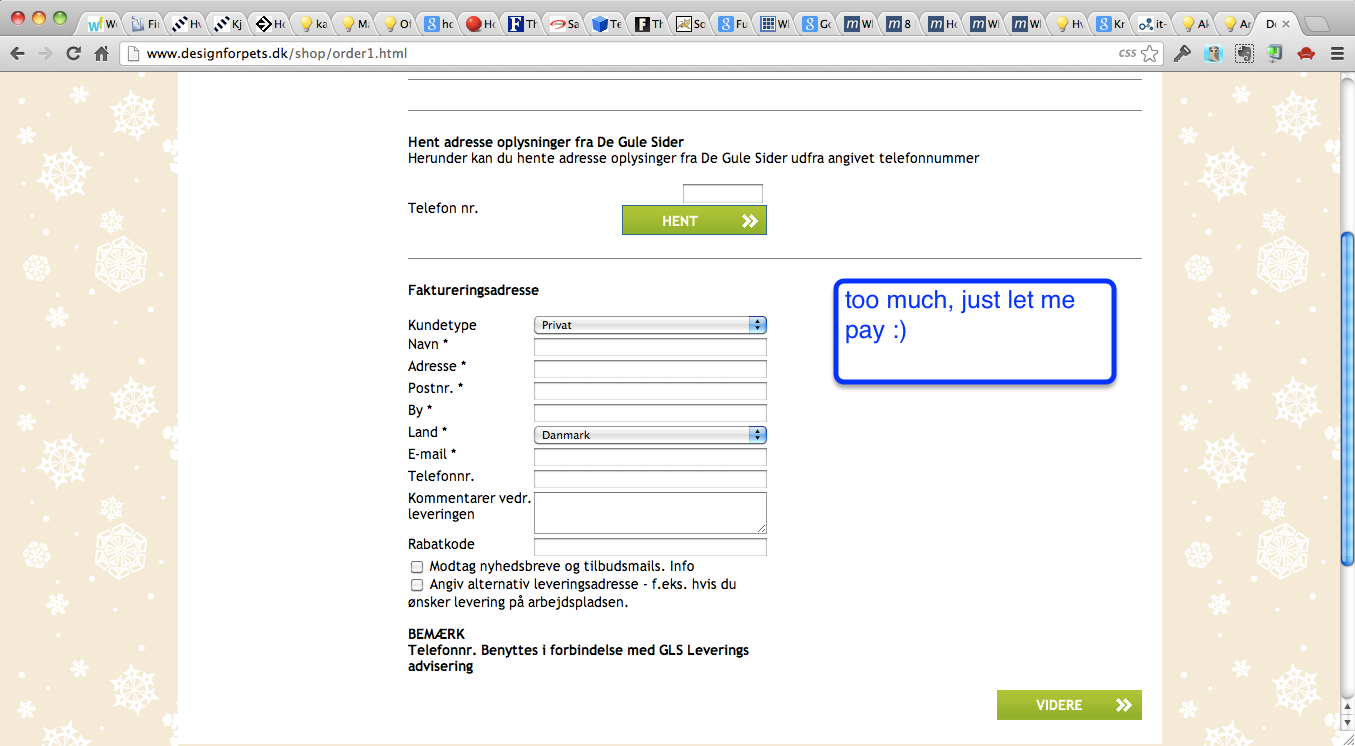
Task: Check 'Angiv alternativ leveringsadresse' option
Action: pos(417,585)
